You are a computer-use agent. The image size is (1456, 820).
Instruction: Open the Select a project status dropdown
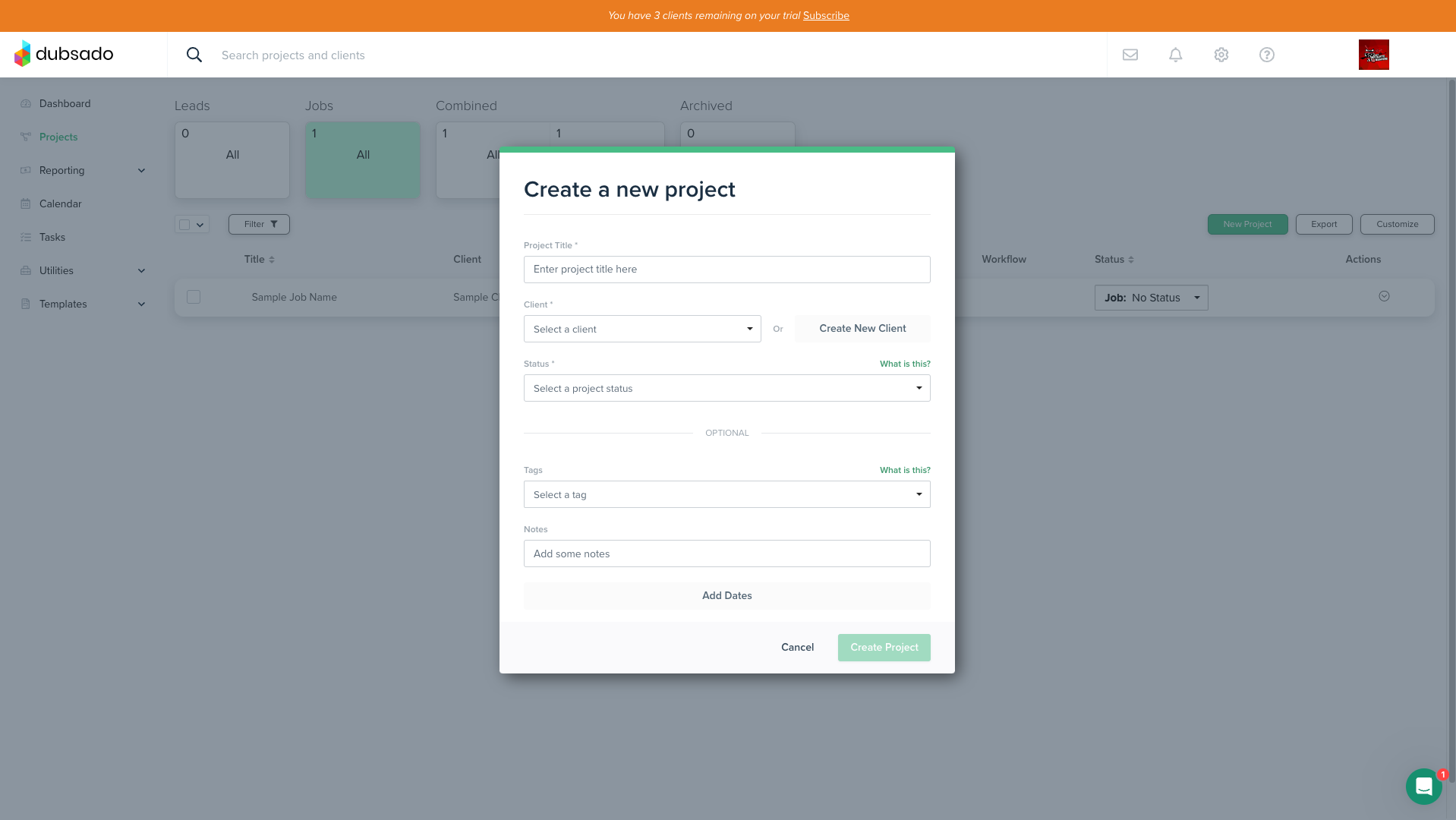[x=726, y=388]
